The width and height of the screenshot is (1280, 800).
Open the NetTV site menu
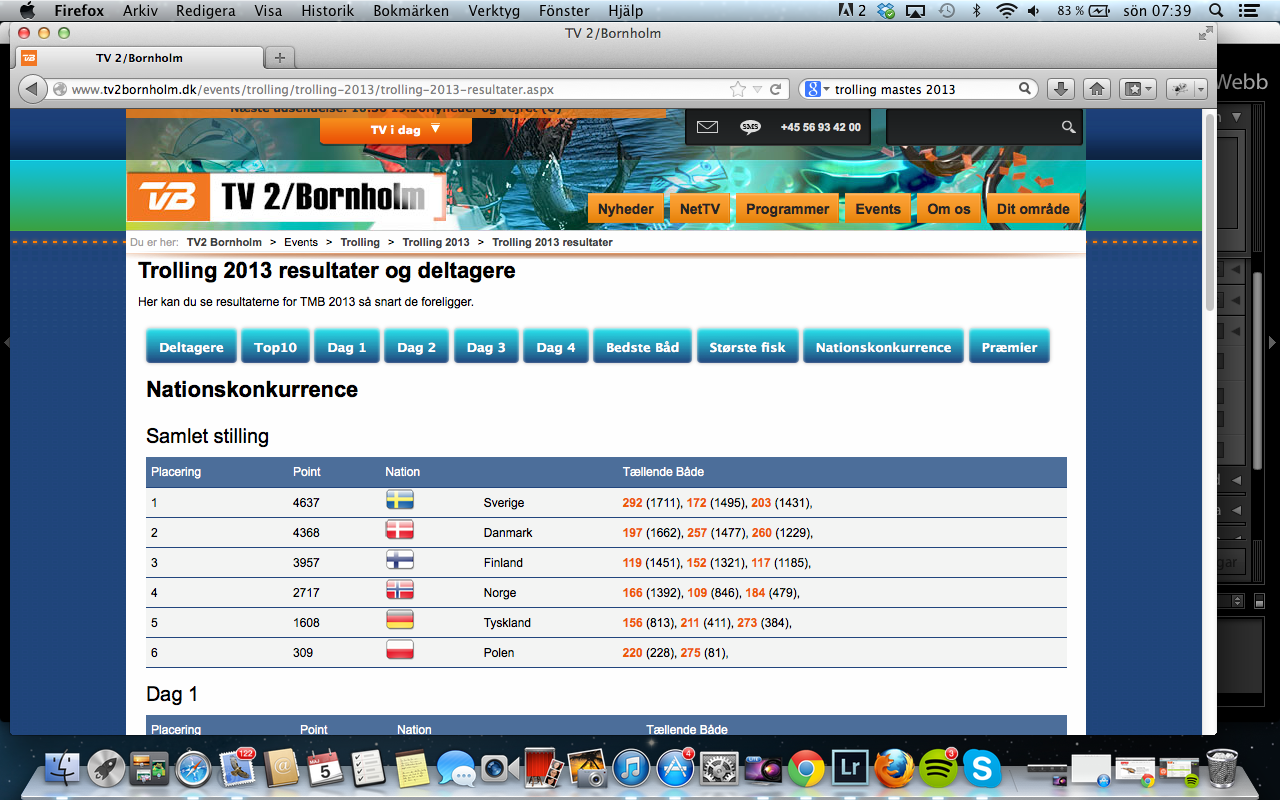click(x=700, y=209)
